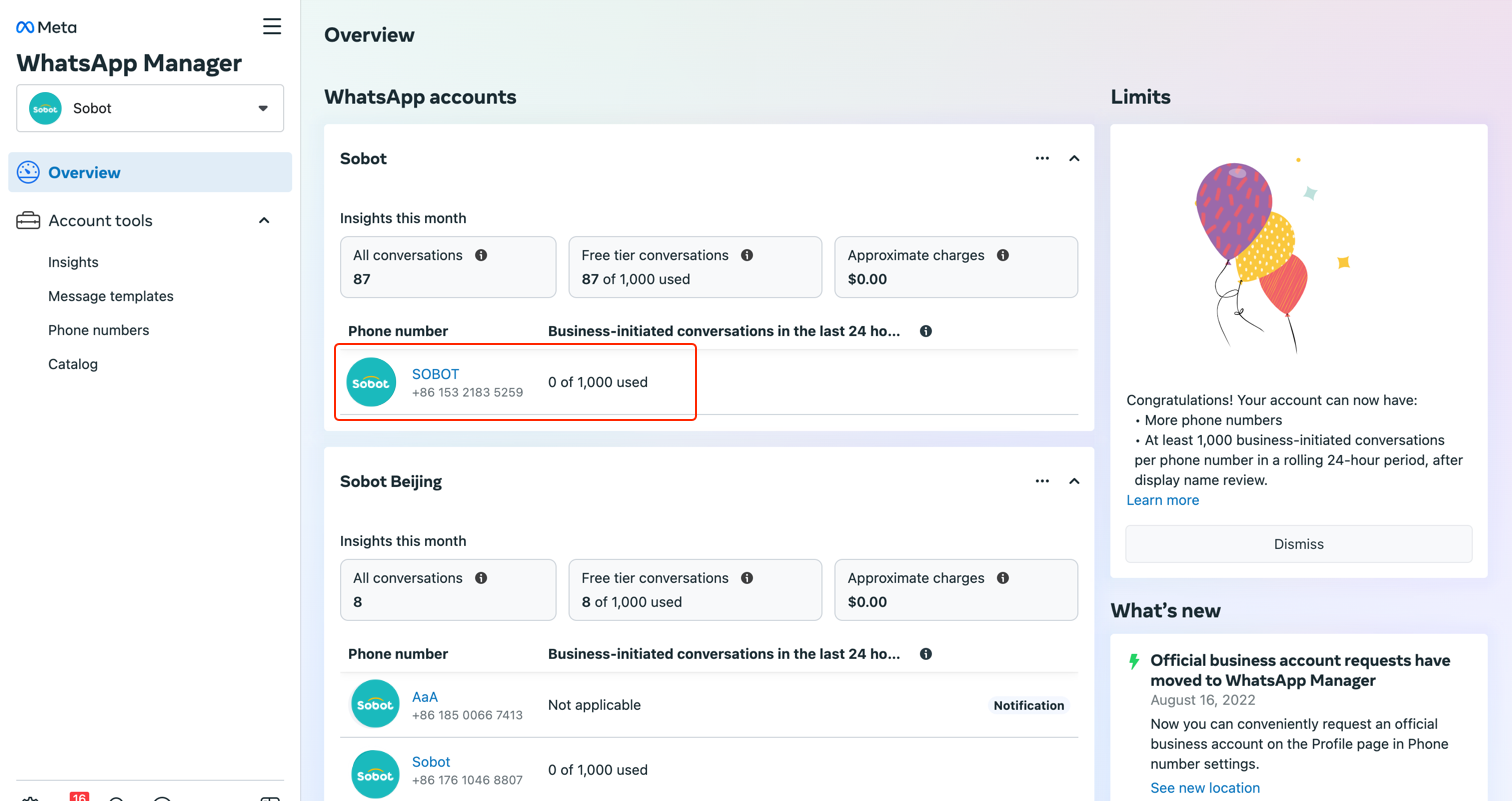Click the Official business account requests headline
Viewport: 1512px width, 801px height.
1300,671
